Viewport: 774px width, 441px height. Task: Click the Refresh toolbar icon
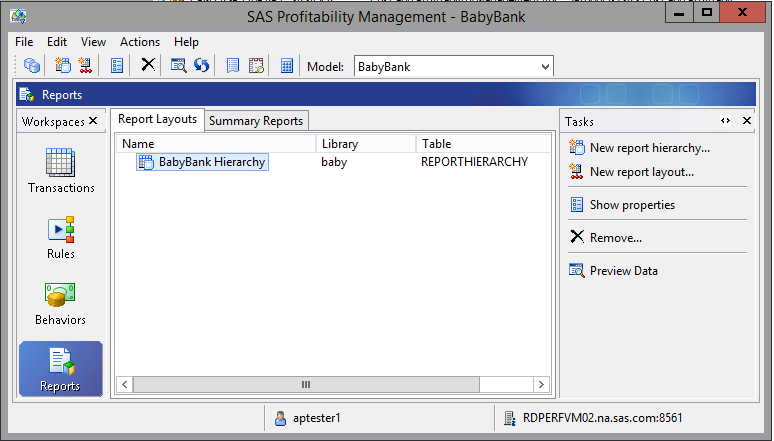coord(201,66)
